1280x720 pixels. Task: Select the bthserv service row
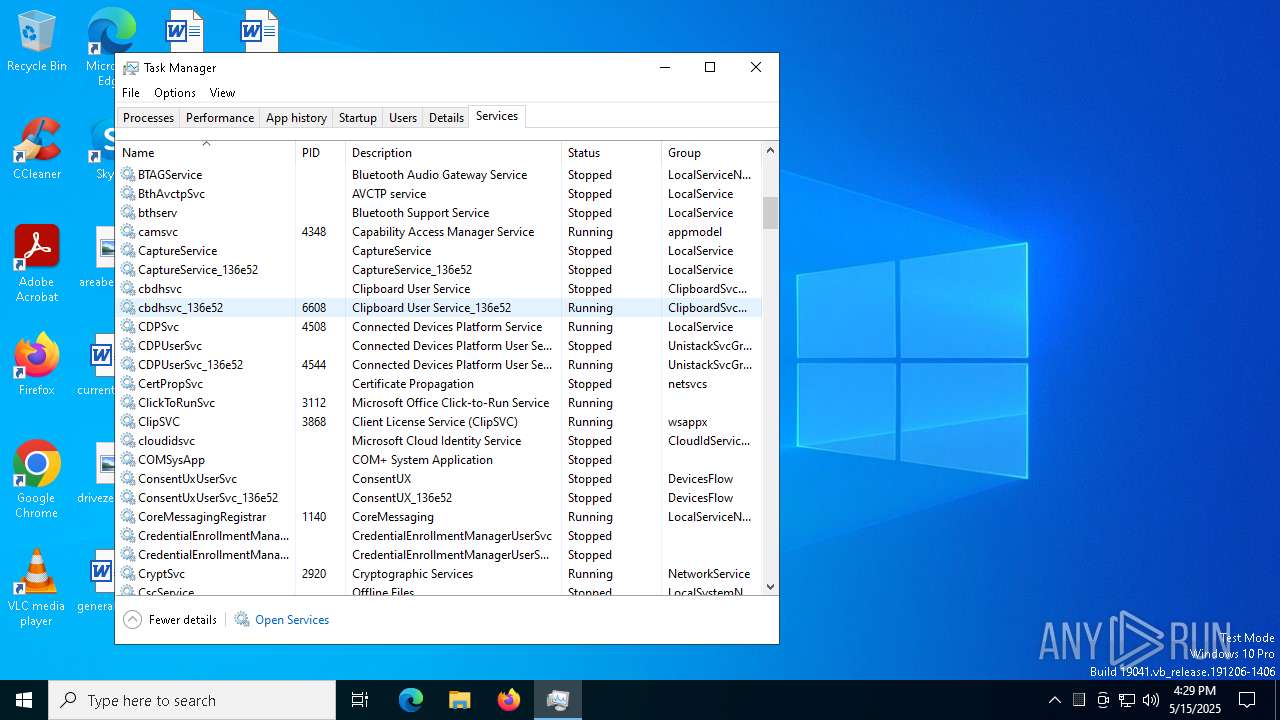pyautogui.click(x=439, y=212)
